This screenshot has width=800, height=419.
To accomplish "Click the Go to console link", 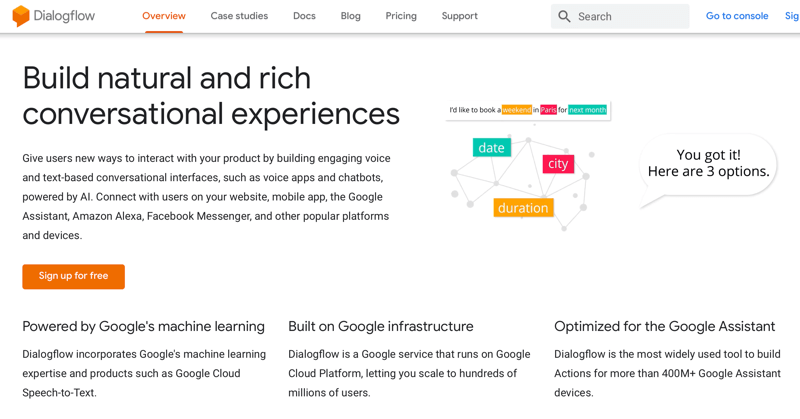I will pyautogui.click(x=737, y=16).
